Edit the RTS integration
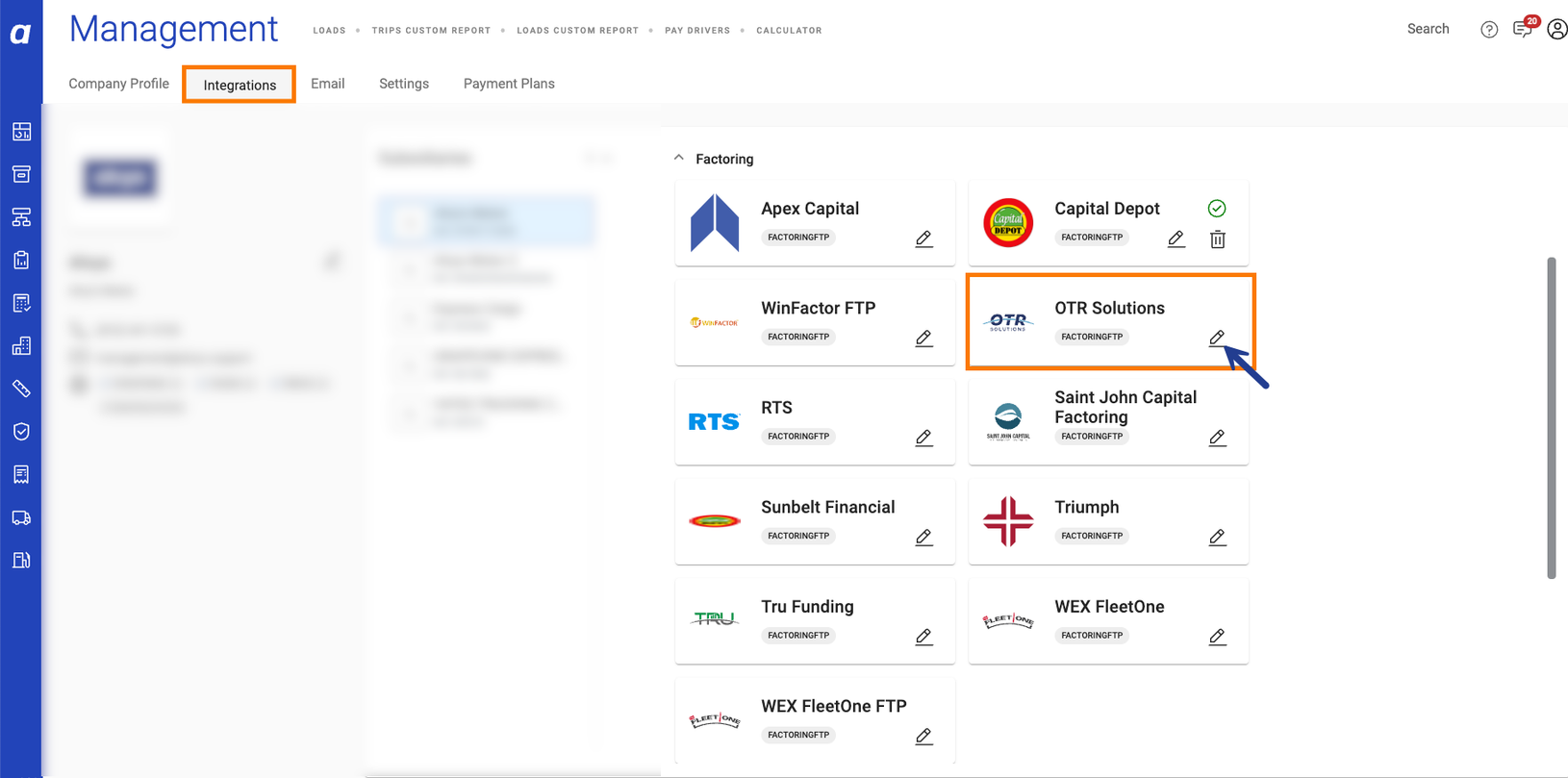Screen dimensions: 1568x778 923,438
